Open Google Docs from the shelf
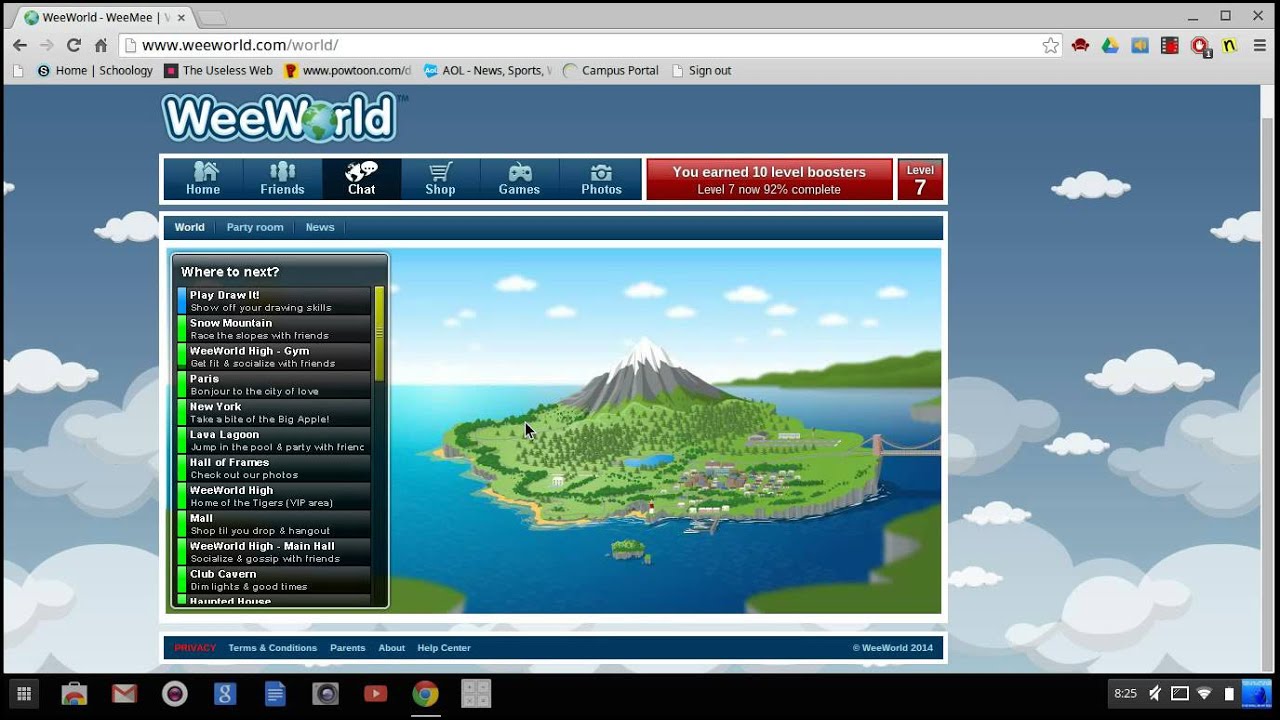Screen dimensions: 1280x720 click(275, 693)
